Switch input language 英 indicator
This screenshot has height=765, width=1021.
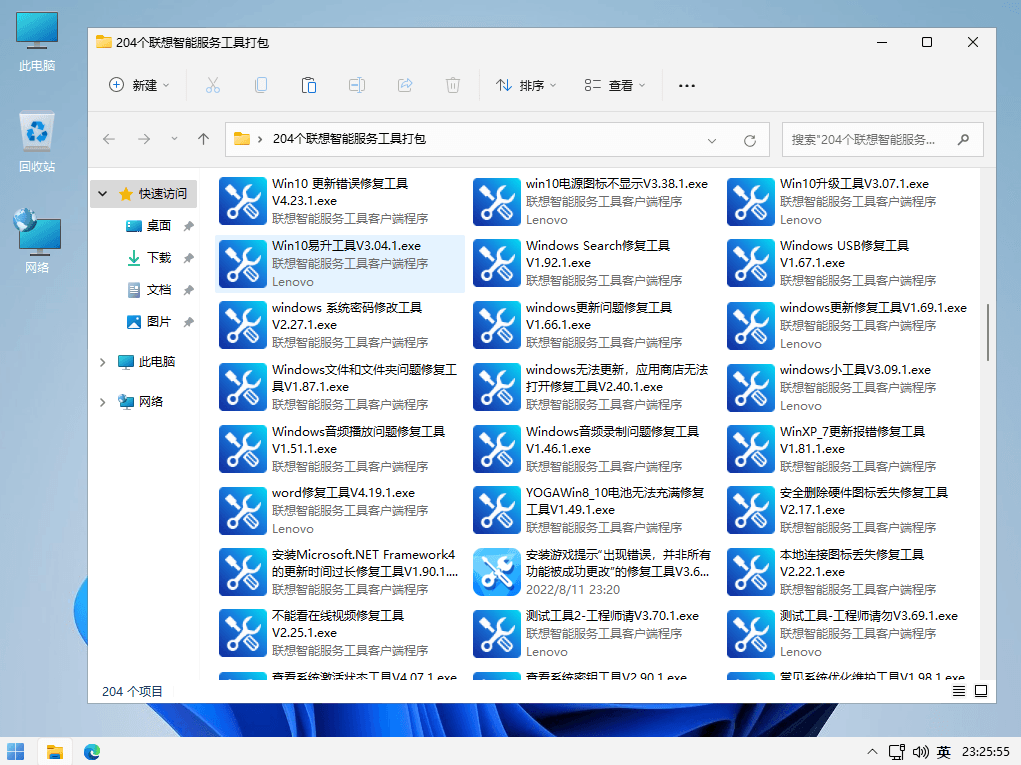[x=944, y=752]
